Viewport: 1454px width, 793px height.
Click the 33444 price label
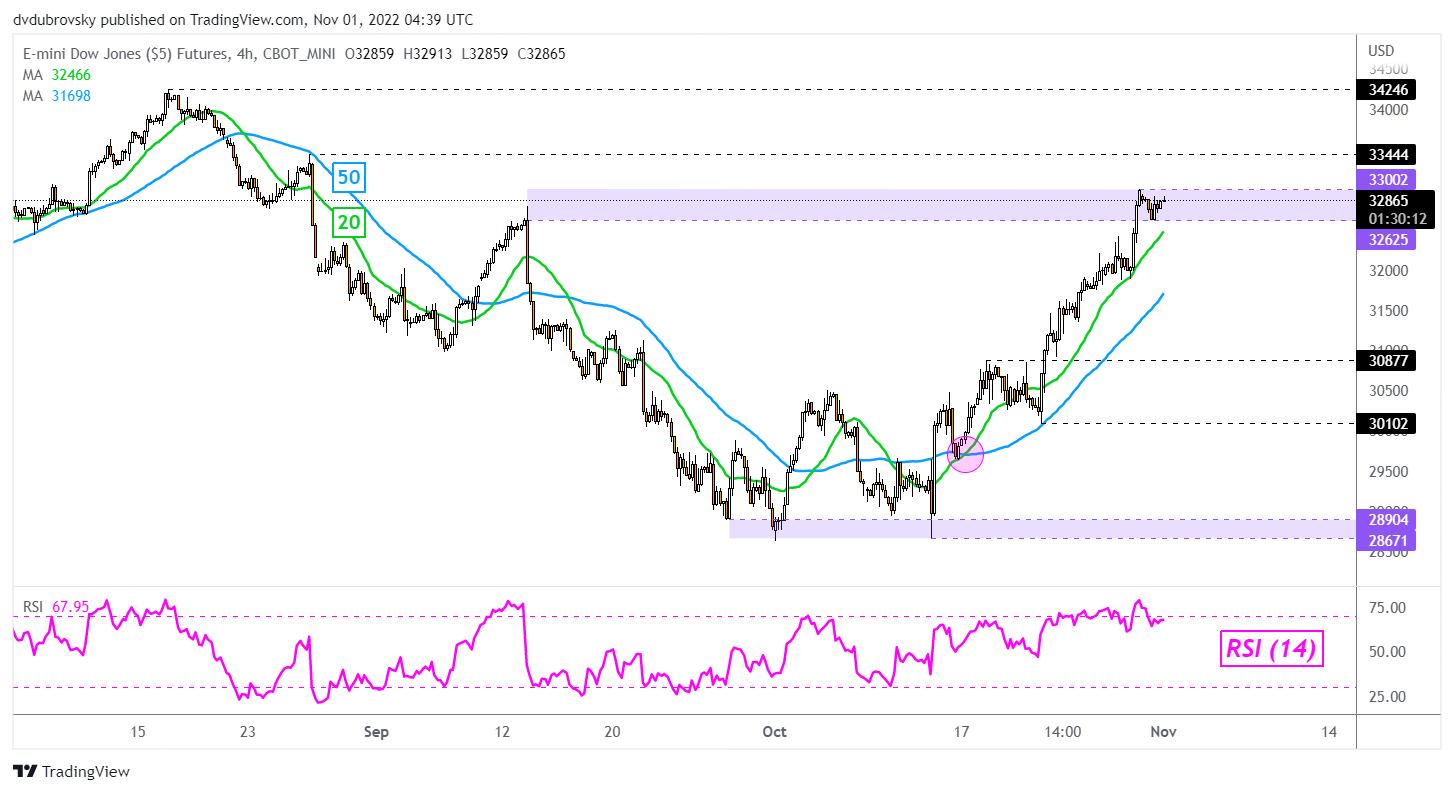pos(1386,154)
